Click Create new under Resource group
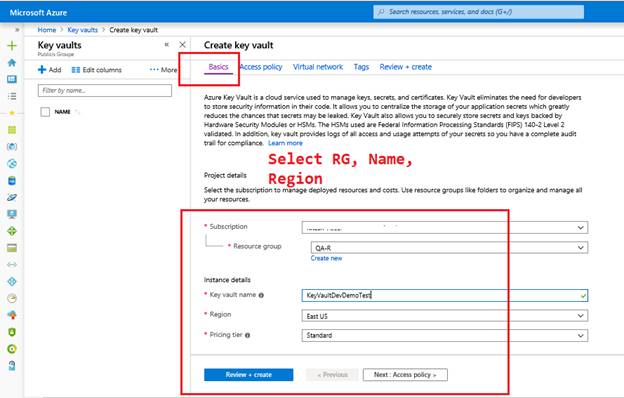624x398 pixels. [326, 258]
